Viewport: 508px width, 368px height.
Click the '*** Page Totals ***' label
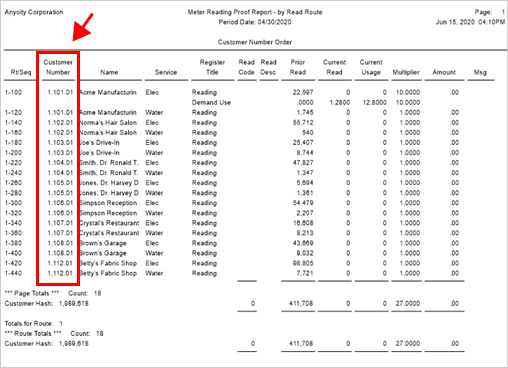[32, 293]
